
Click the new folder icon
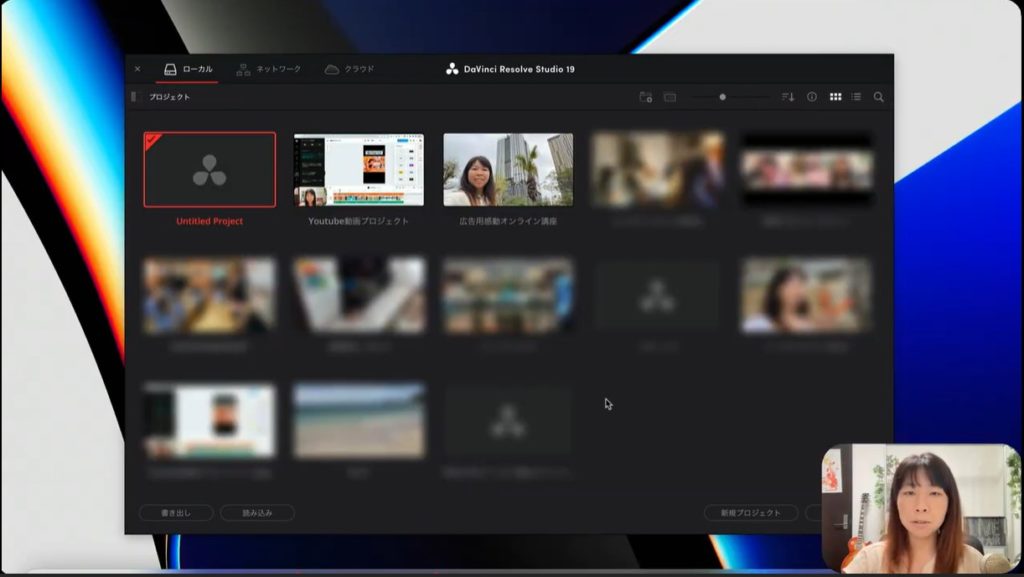(645, 97)
